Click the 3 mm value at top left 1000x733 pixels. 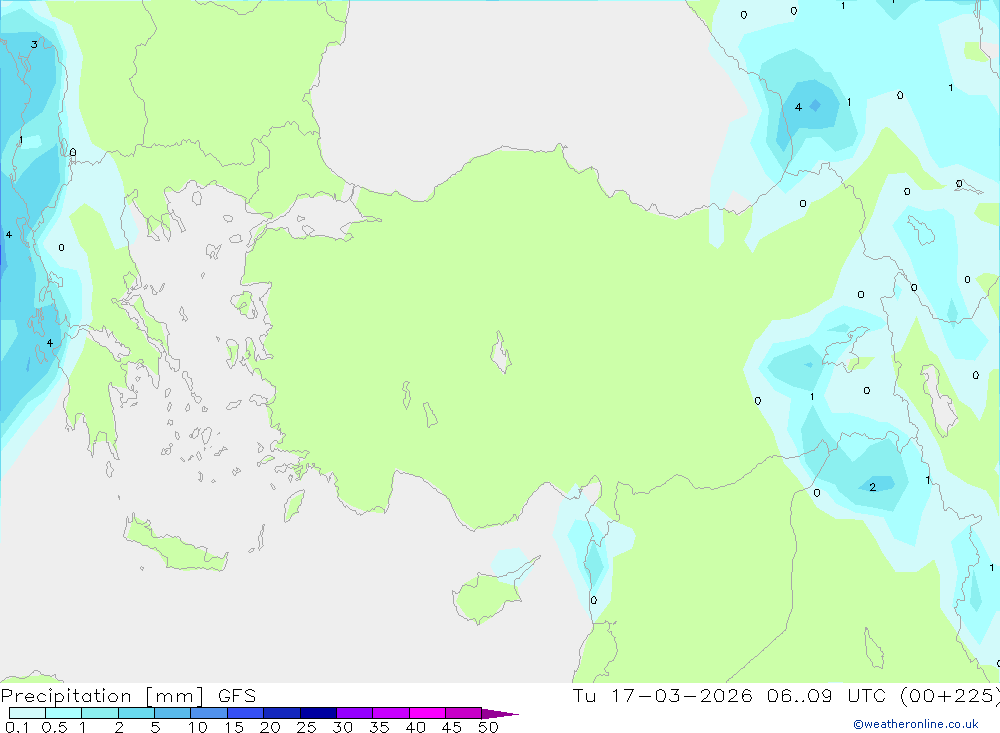34,45
